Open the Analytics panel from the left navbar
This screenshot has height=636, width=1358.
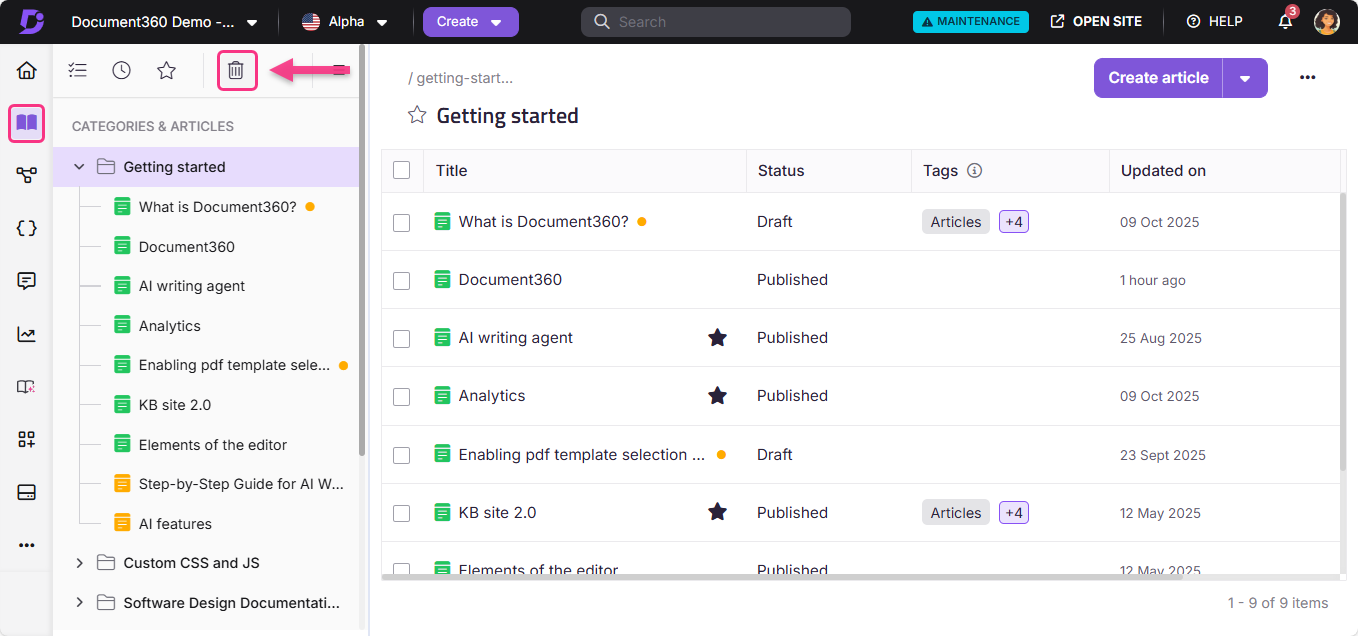(x=26, y=334)
